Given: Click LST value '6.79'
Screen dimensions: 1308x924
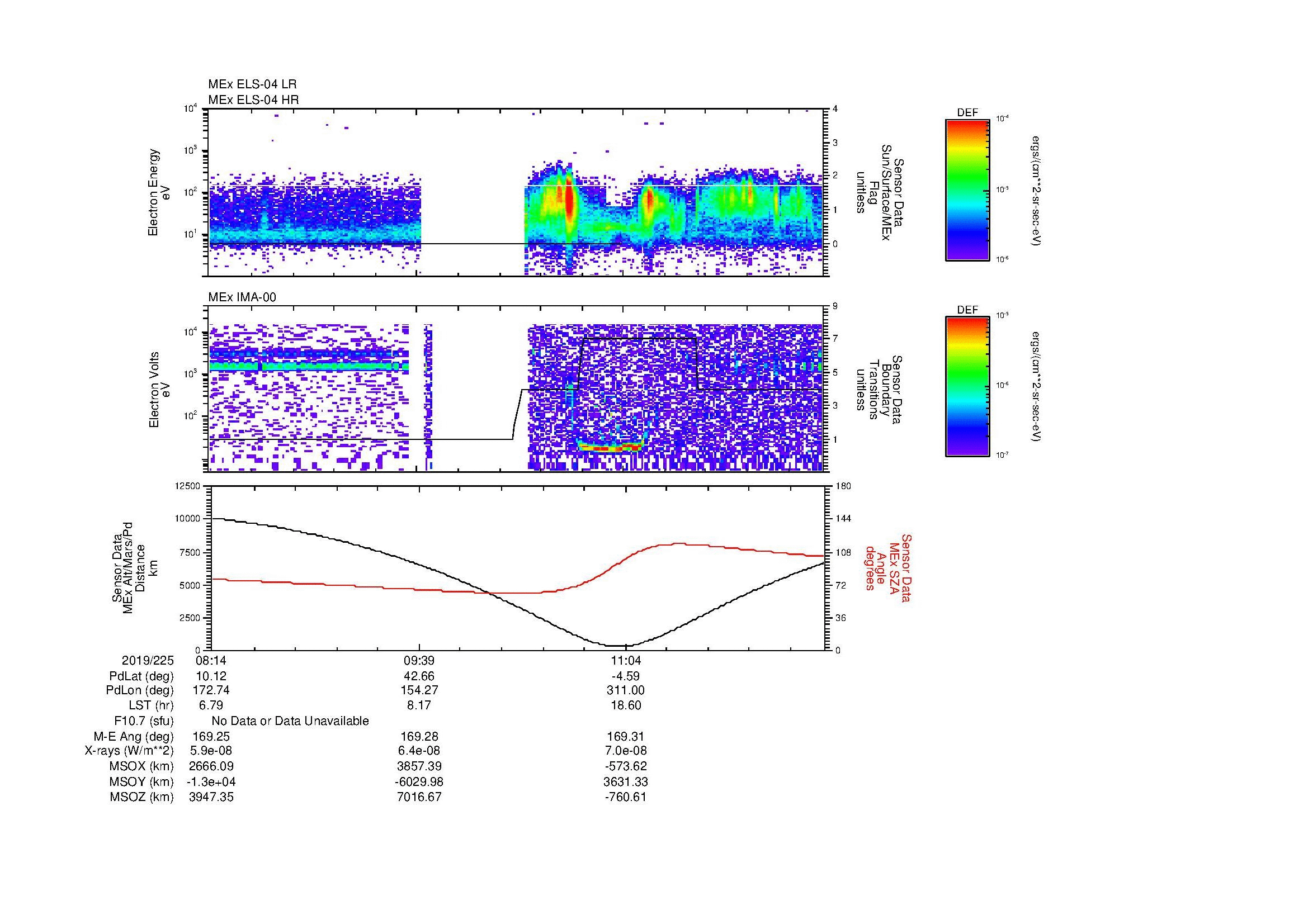Looking at the screenshot, I should coord(211,705).
